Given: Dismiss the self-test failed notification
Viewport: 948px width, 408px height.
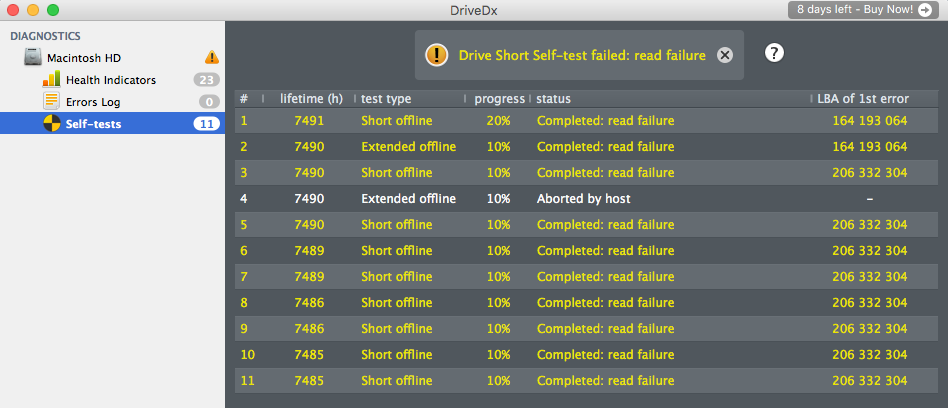Looking at the screenshot, I should pos(725,56).
